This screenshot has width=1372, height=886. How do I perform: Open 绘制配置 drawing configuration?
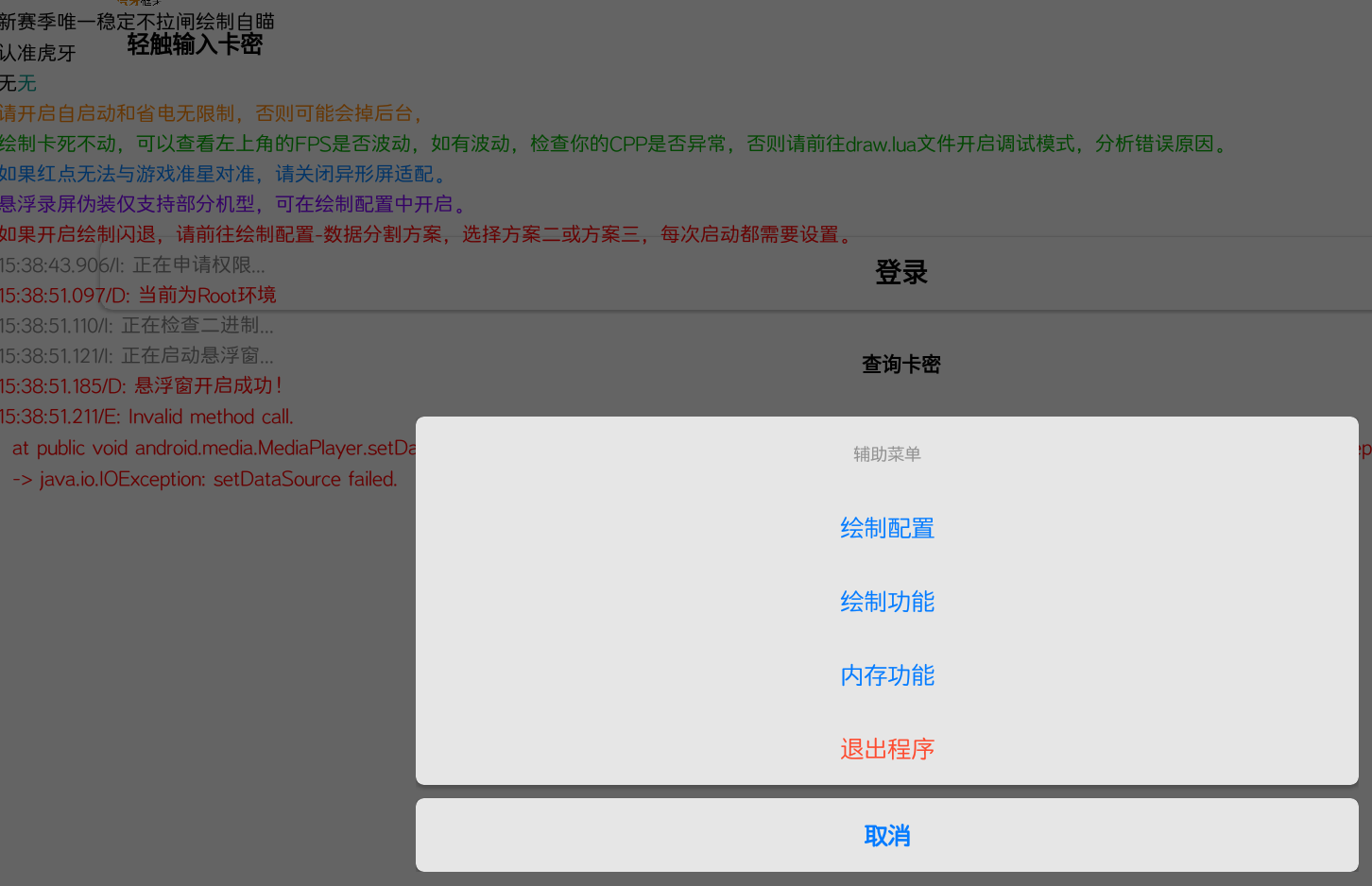[x=886, y=528]
